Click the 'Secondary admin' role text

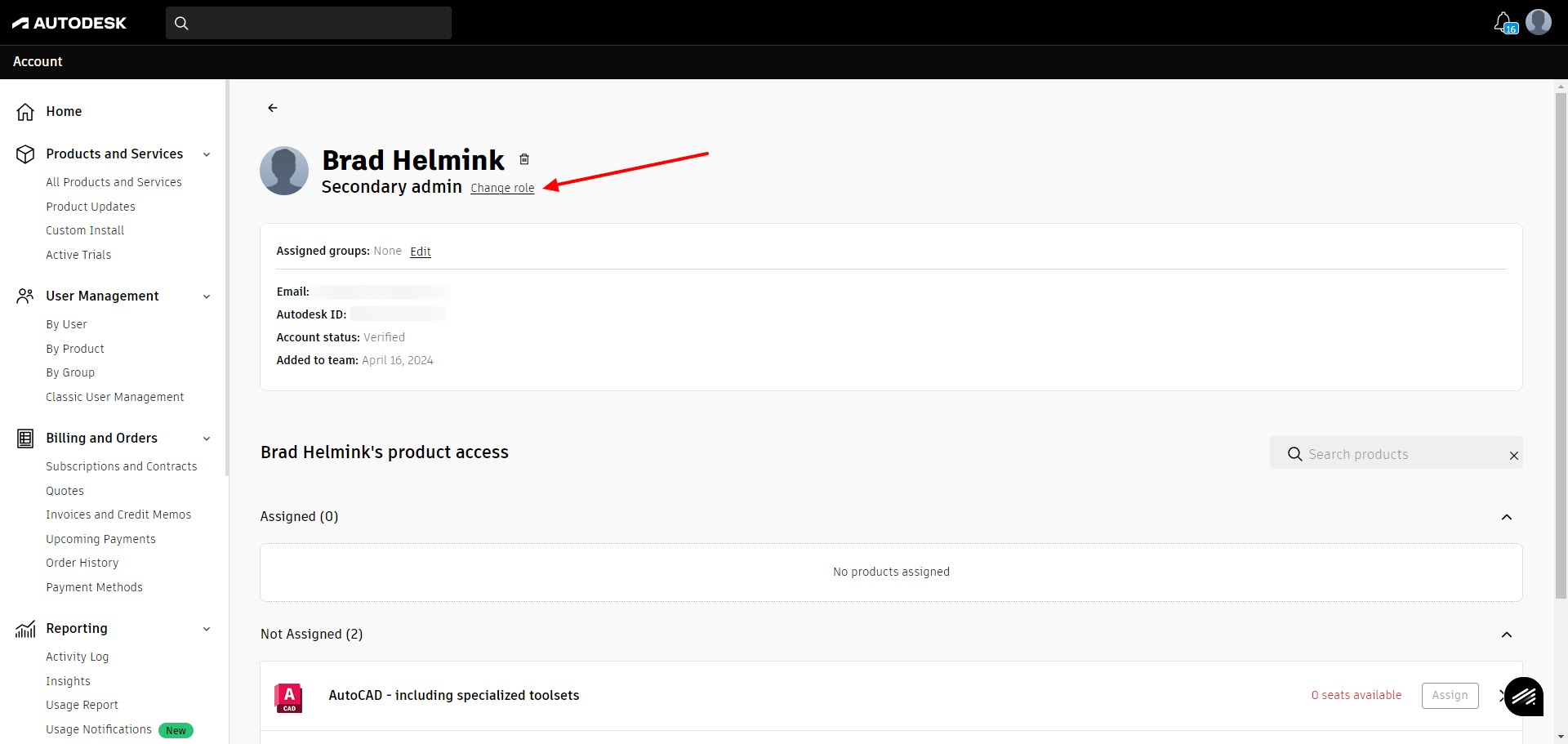(392, 187)
